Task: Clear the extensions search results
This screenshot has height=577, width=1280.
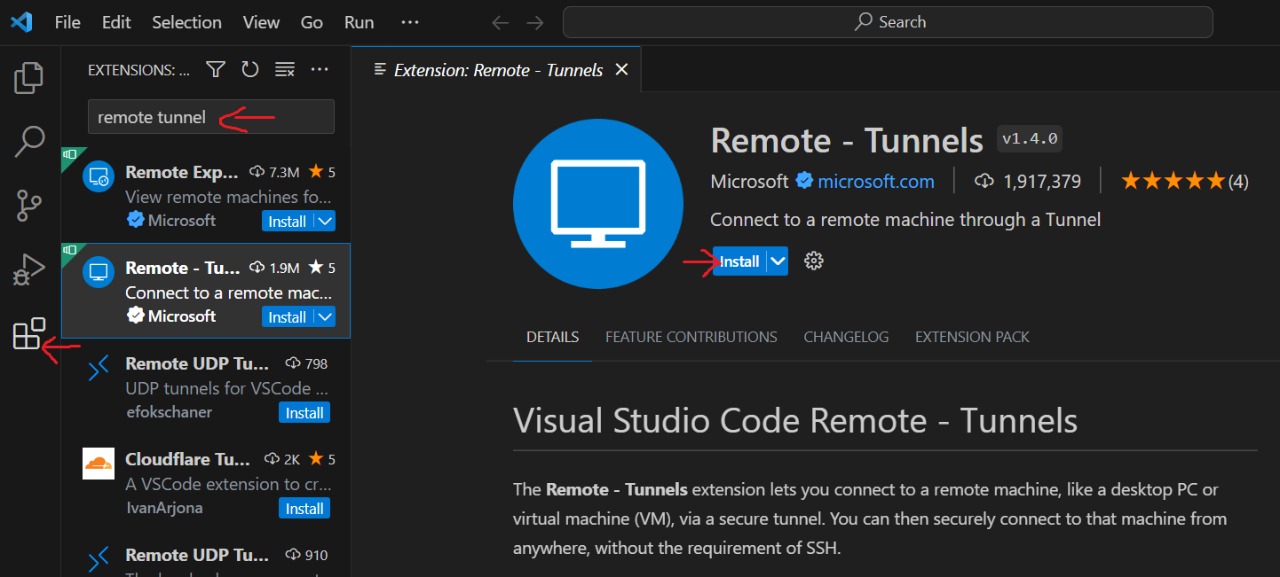Action: pyautogui.click(x=284, y=69)
